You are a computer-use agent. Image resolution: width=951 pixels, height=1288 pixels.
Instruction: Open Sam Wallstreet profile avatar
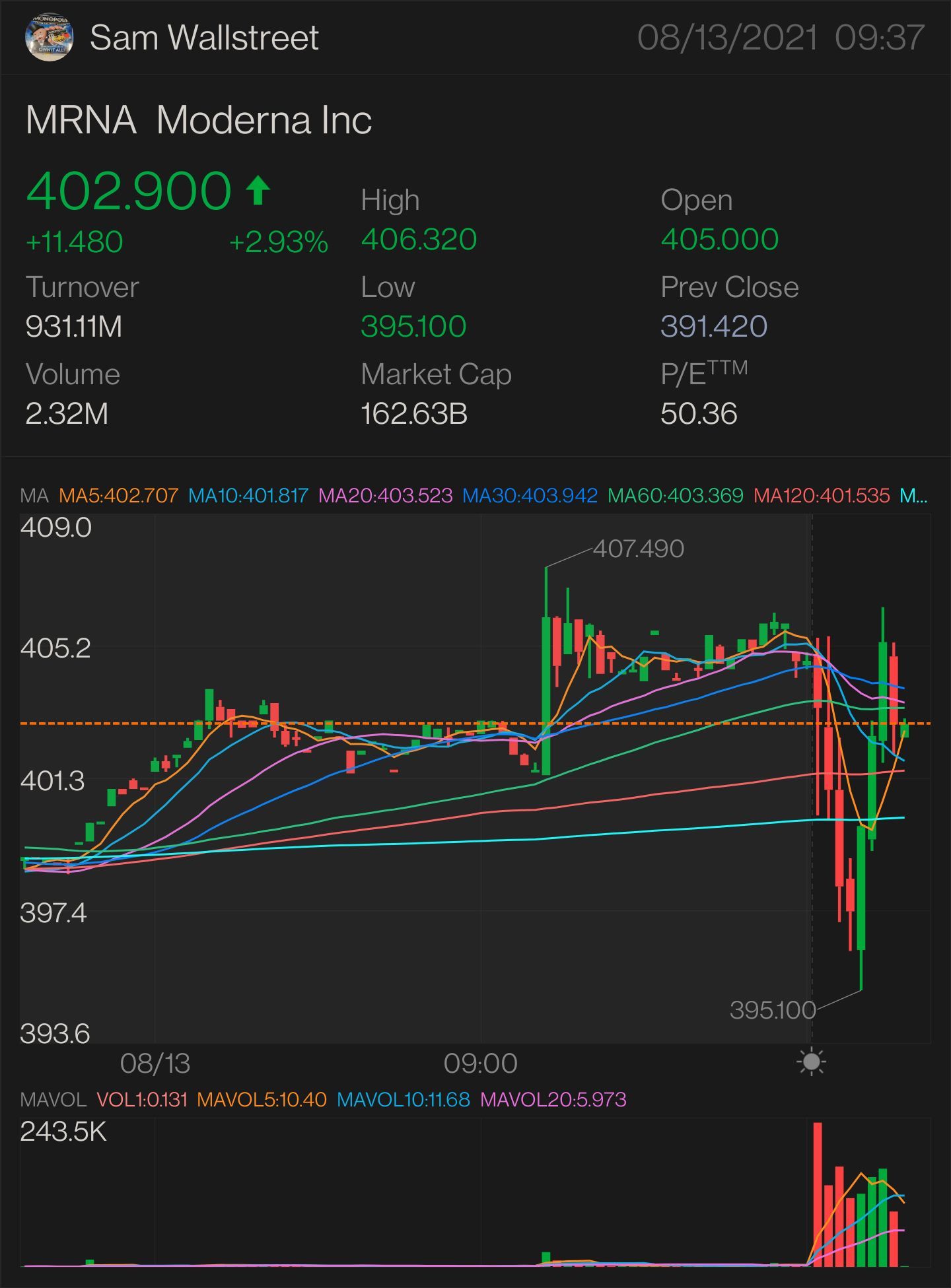tap(50, 38)
